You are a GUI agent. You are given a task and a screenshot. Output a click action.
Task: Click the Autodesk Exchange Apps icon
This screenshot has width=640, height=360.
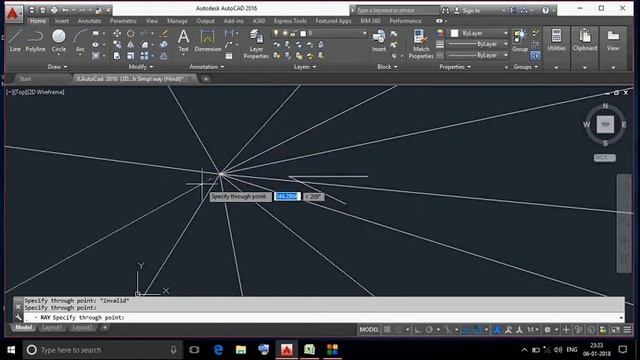click(x=513, y=10)
